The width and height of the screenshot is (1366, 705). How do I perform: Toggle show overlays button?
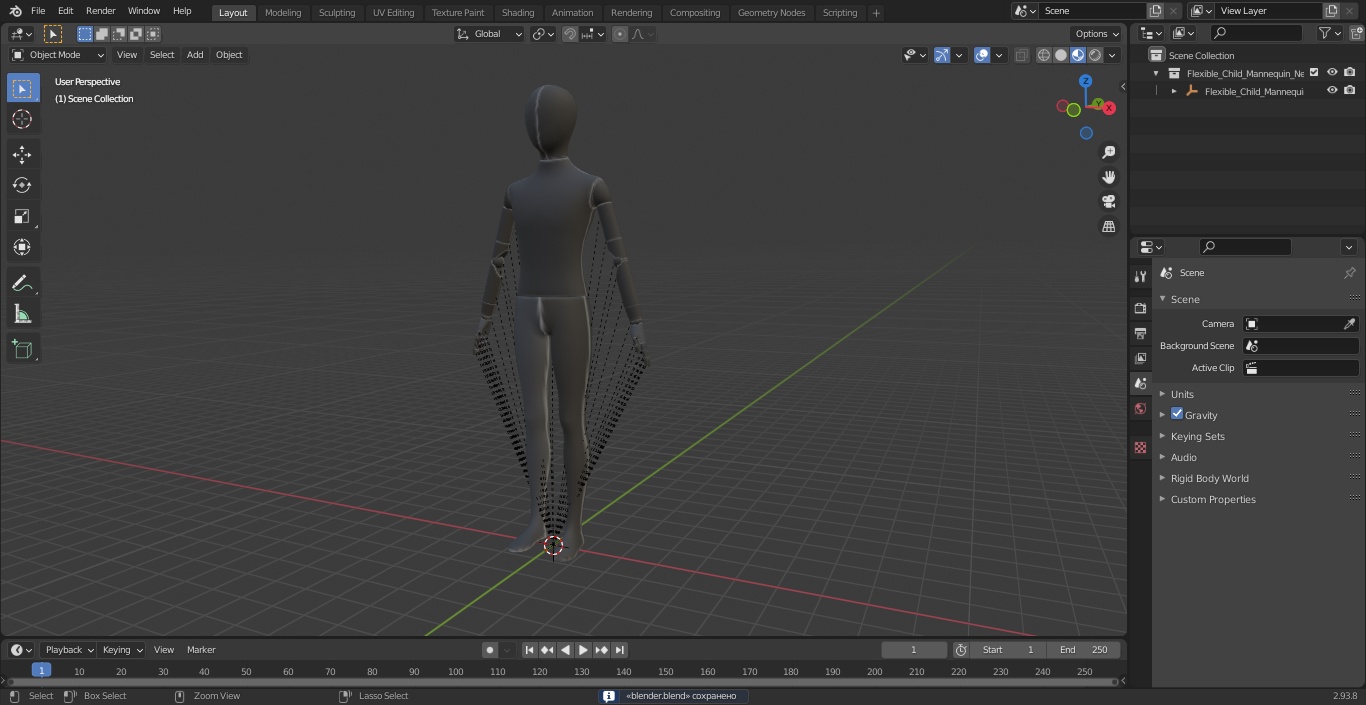[x=982, y=55]
